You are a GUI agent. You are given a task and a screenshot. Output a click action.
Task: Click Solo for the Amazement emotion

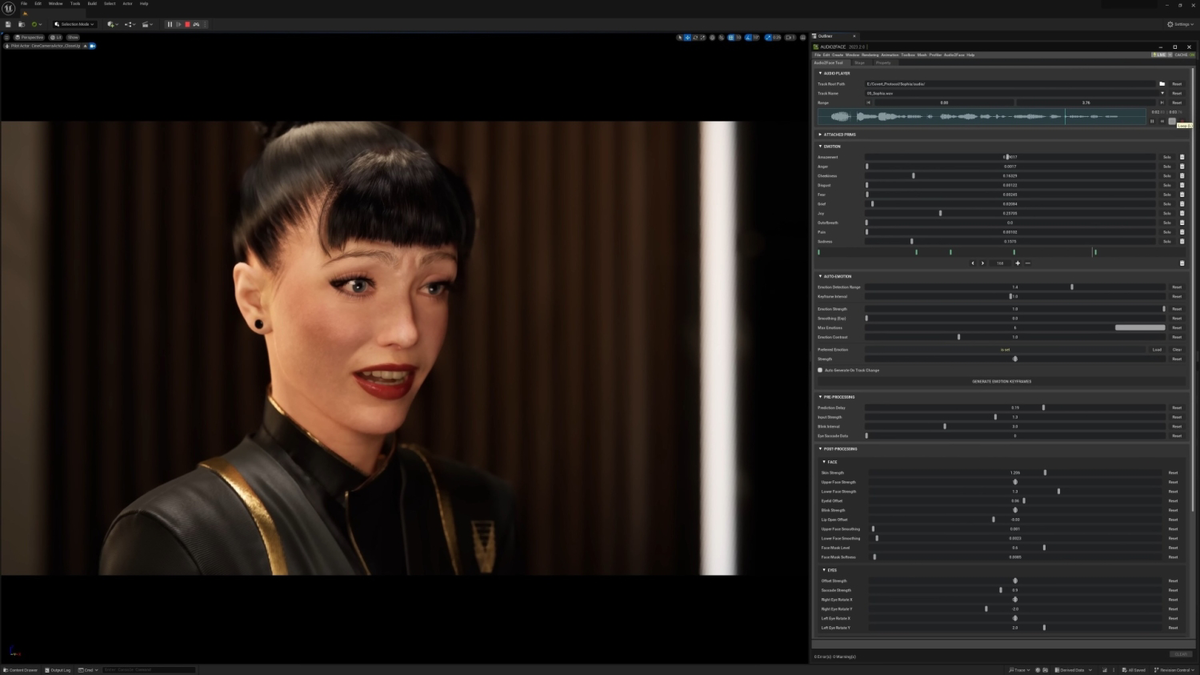coord(1166,157)
